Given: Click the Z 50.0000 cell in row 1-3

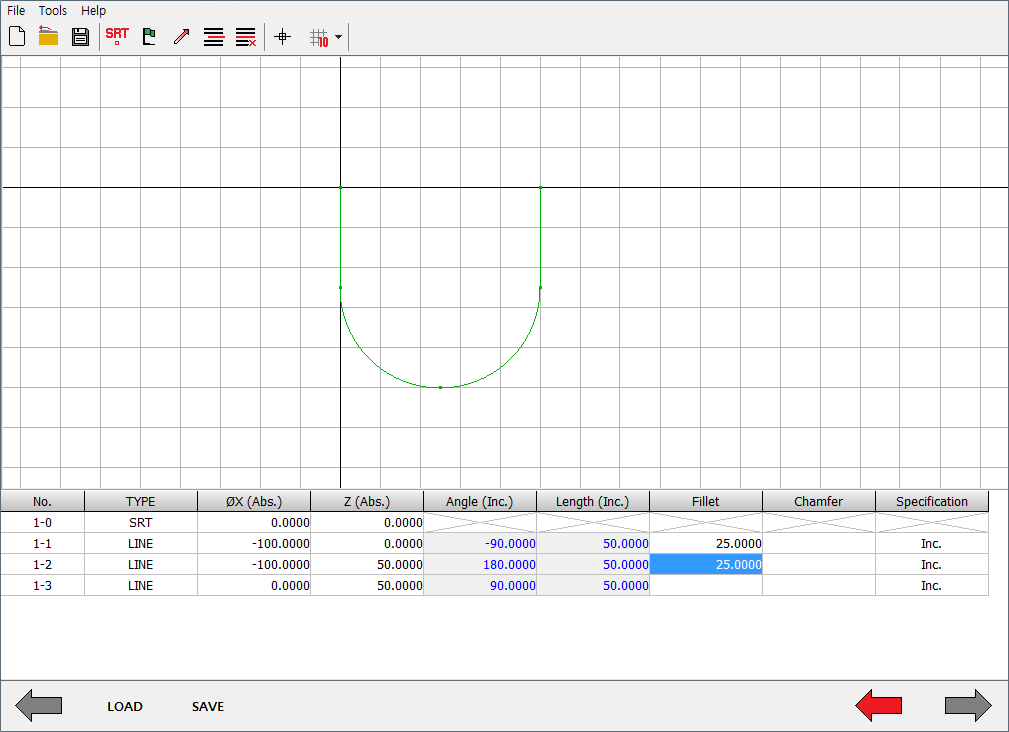Looking at the screenshot, I should tap(367, 585).
